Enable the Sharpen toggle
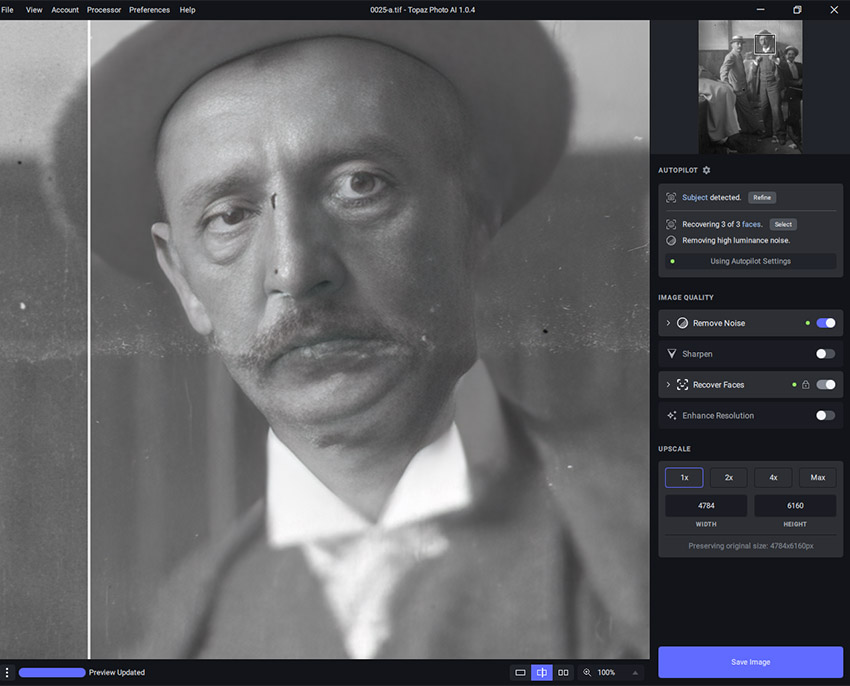This screenshot has width=850, height=686. (825, 353)
